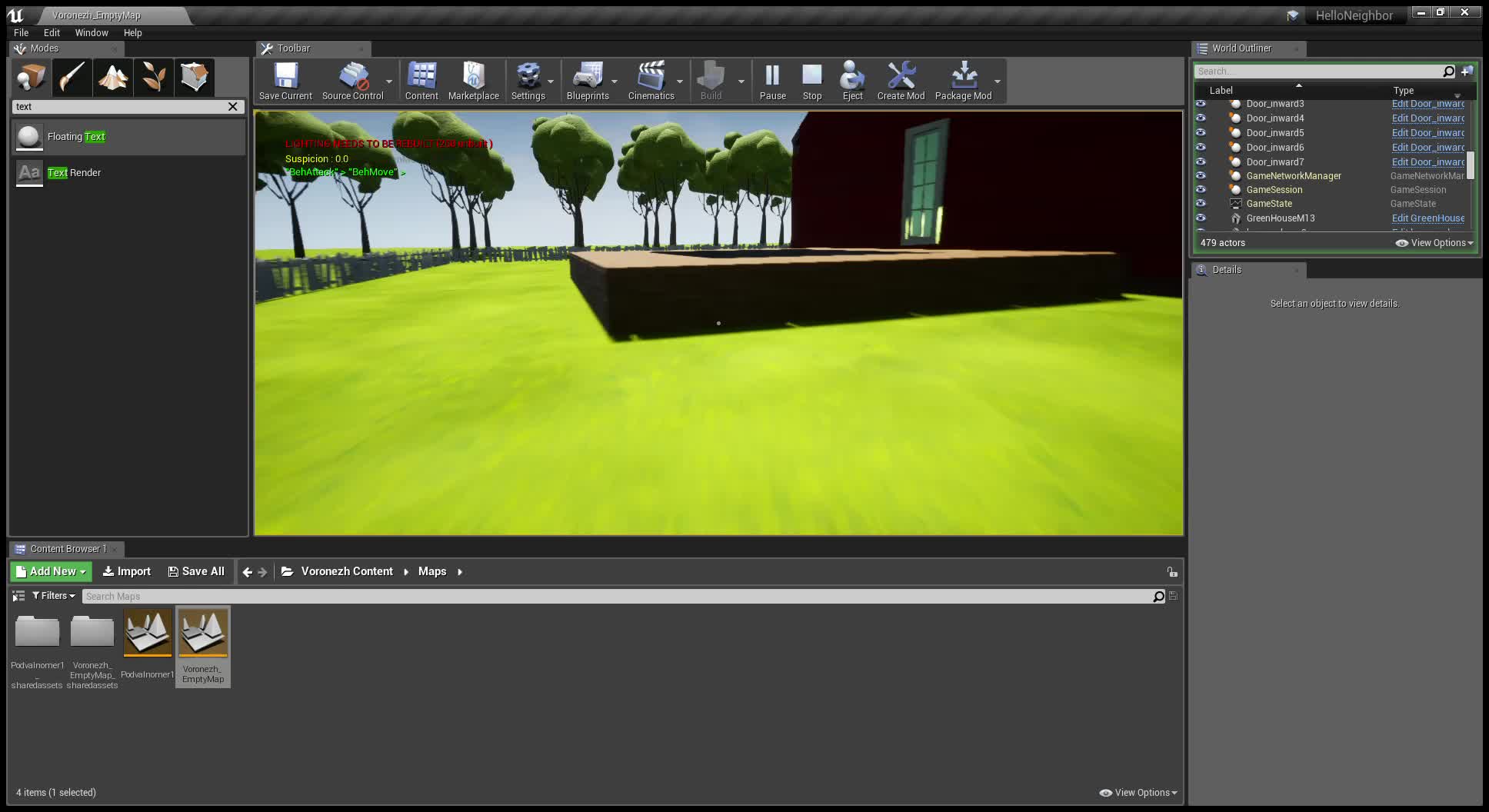Click the Package Mod toolbar button
Viewport: 1489px width, 812px height.
963,82
